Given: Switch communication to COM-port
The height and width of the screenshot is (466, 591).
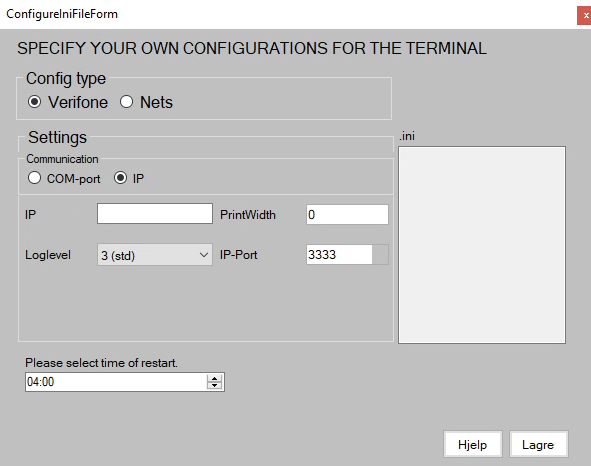Looking at the screenshot, I should (64, 178).
